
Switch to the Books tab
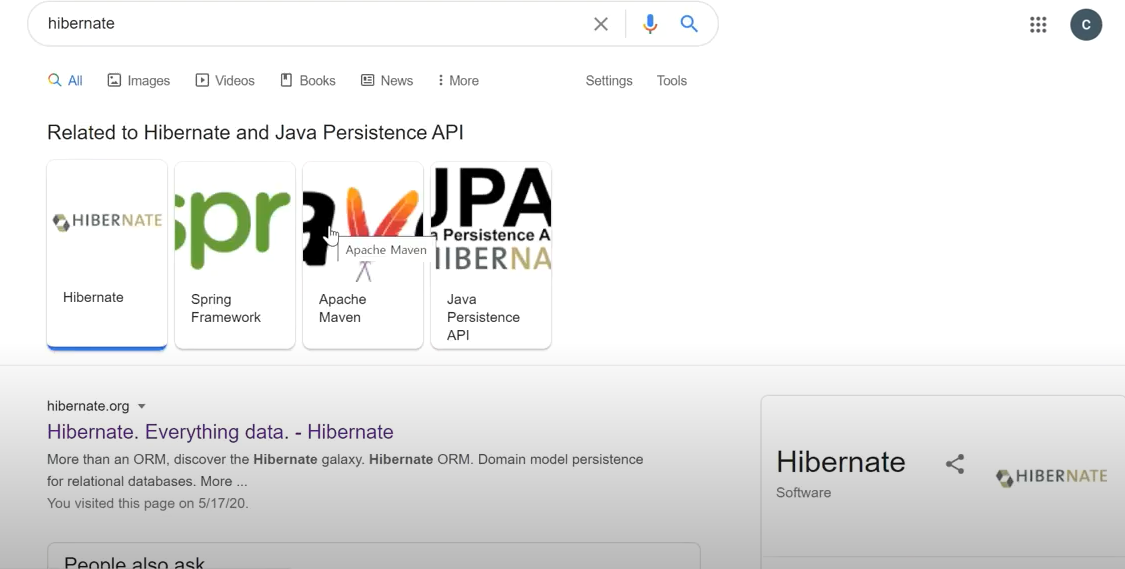(308, 80)
